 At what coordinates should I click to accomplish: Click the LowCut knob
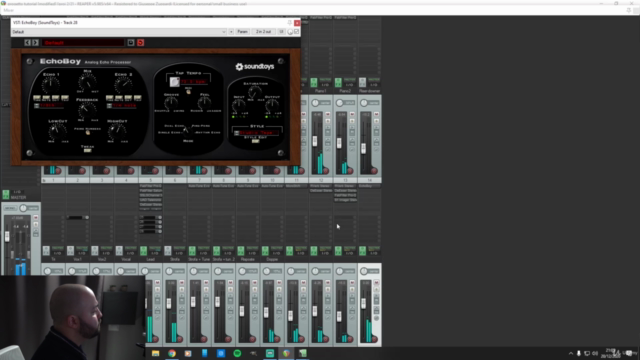point(57,131)
